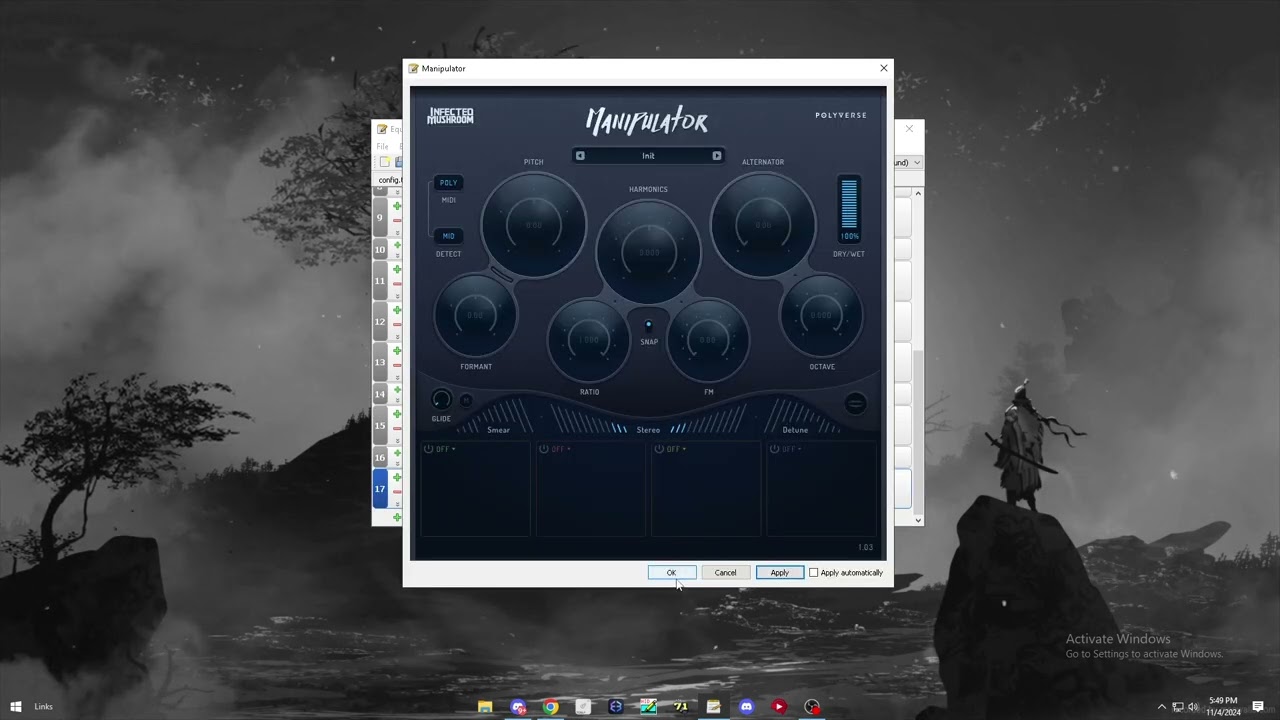This screenshot has width=1280, height=720.
Task: Click the Polyverse brand logo
Action: point(841,115)
